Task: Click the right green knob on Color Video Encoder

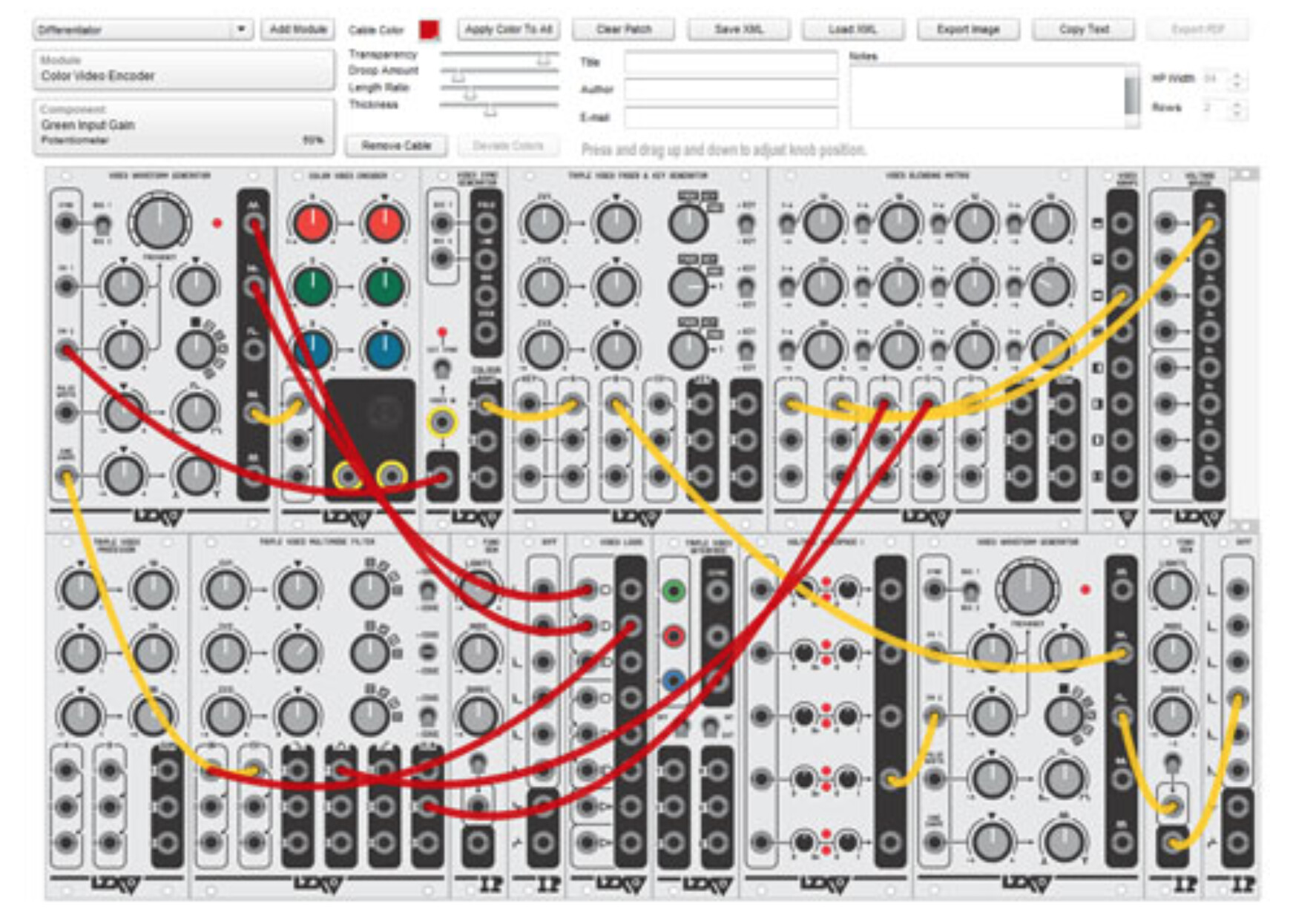Action: click(x=384, y=286)
